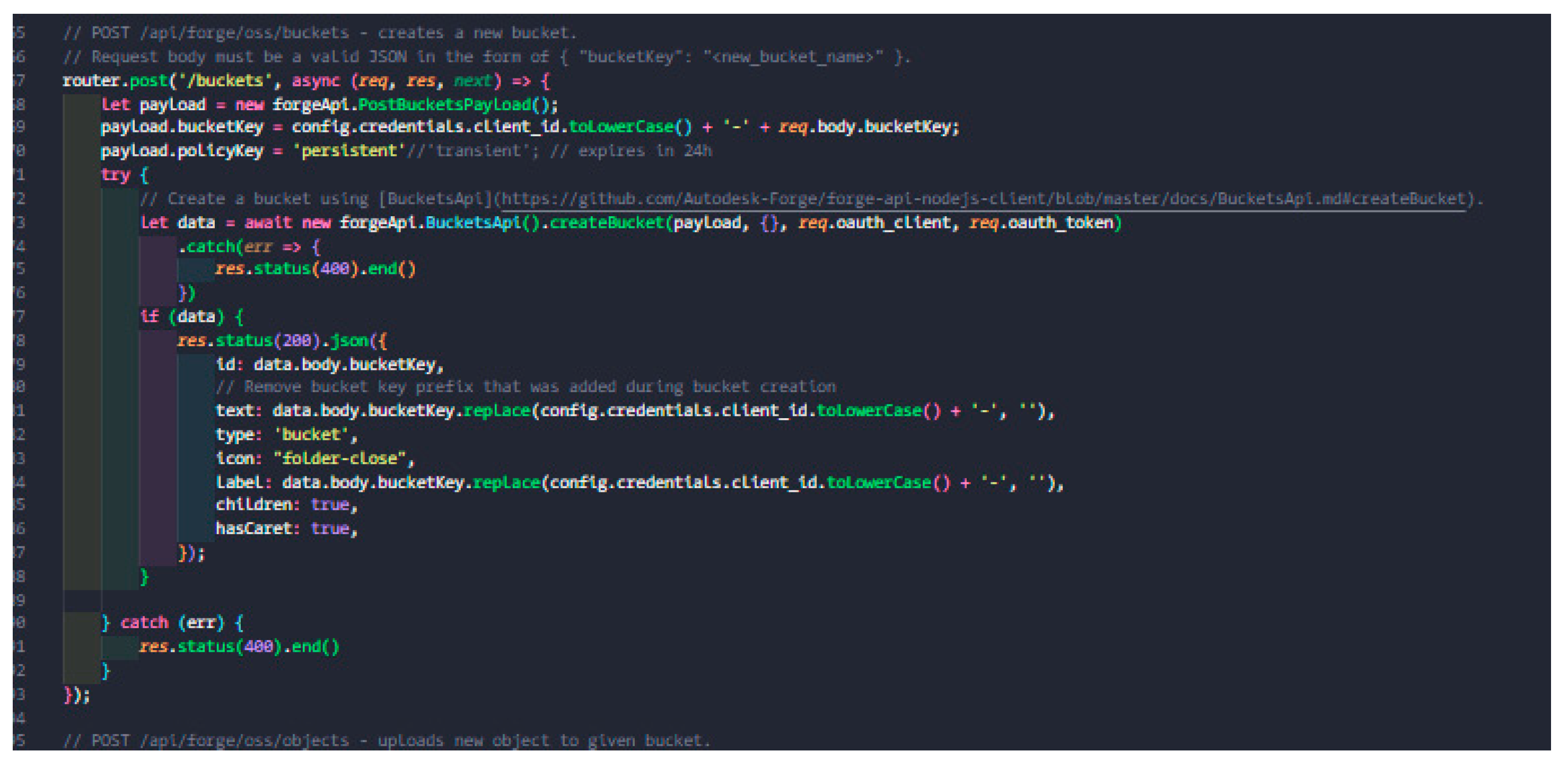Place cursor on PostBucketsPayload constructor call

(x=445, y=104)
